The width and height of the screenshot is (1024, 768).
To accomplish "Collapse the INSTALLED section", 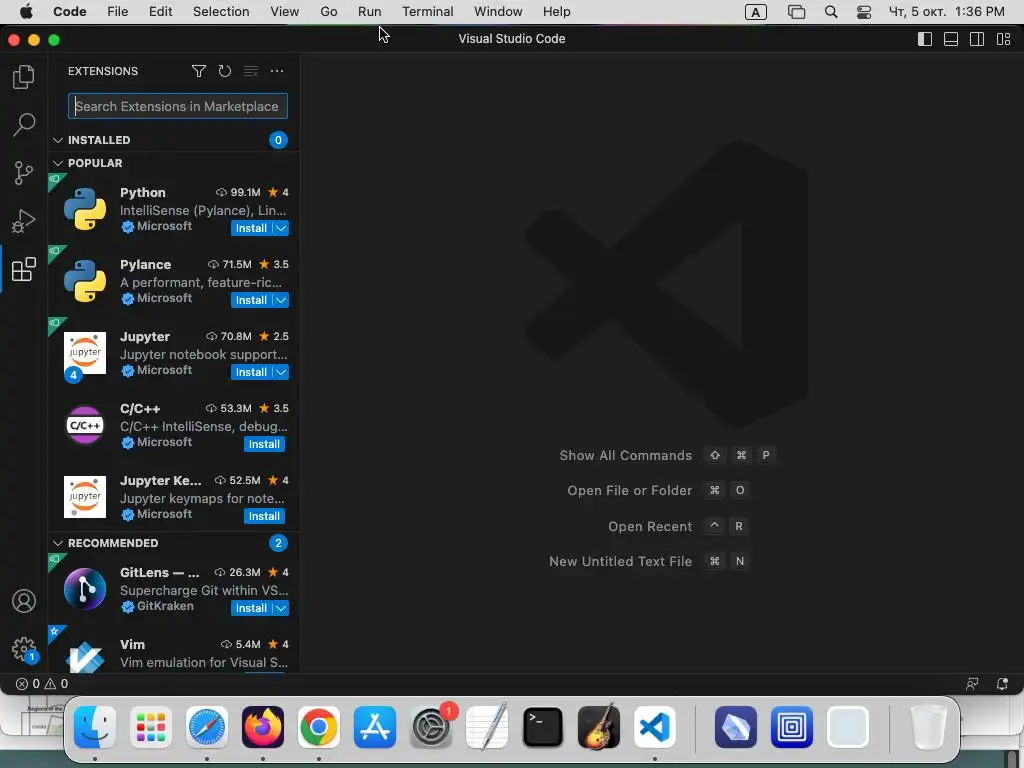I will pos(57,140).
